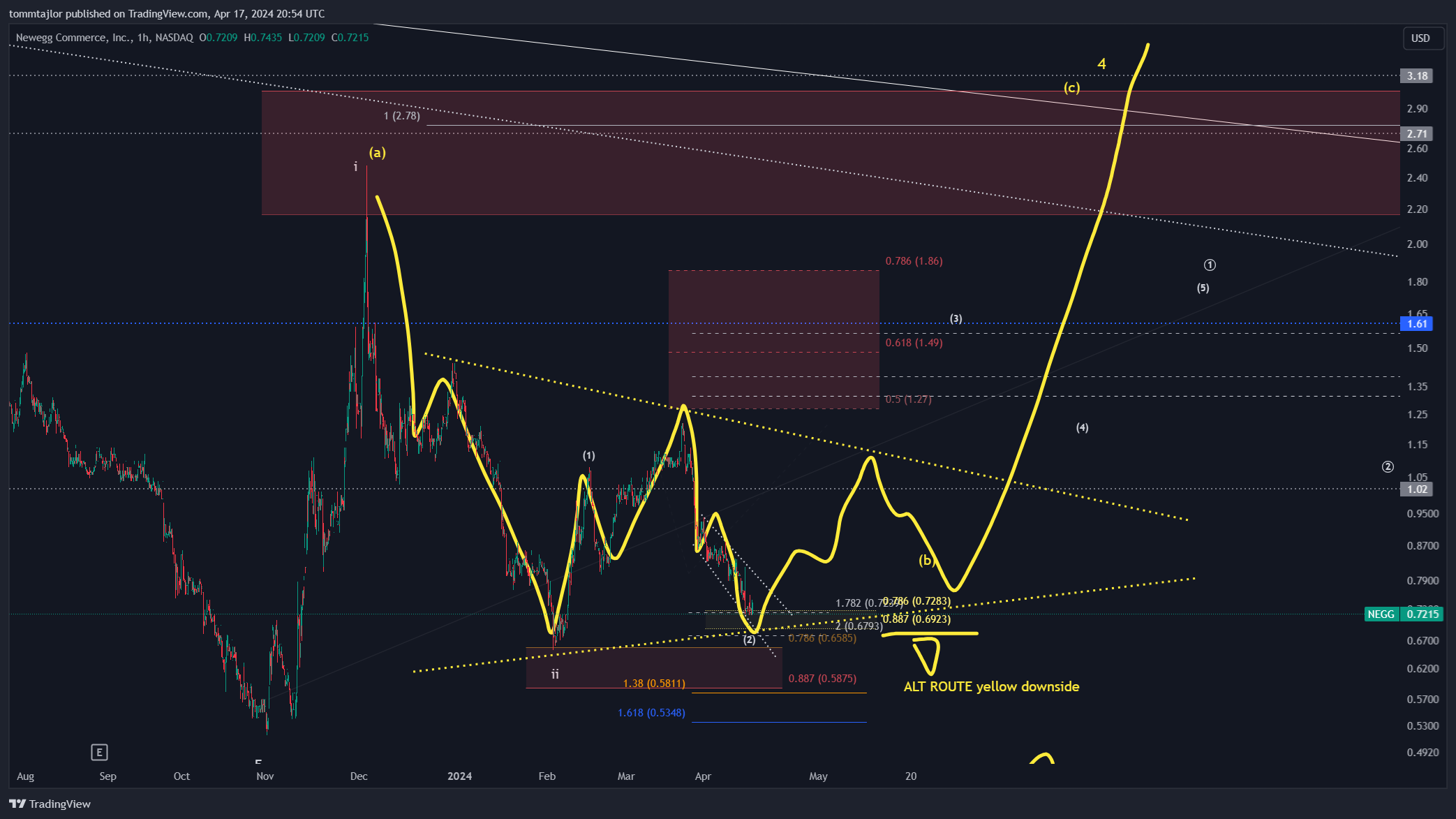Click the '0.887 (0.5875)' red Fibonacci label
This screenshot has width=1456, height=819.
tap(822, 679)
